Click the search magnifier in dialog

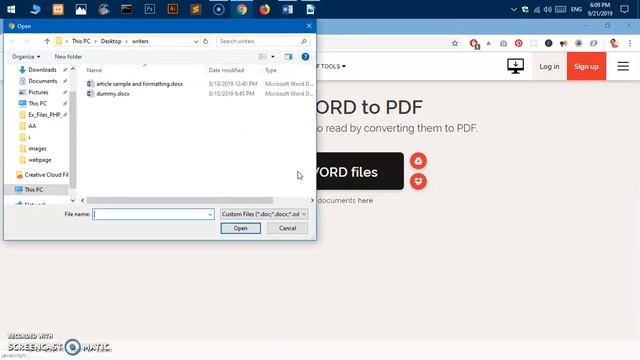(x=304, y=41)
